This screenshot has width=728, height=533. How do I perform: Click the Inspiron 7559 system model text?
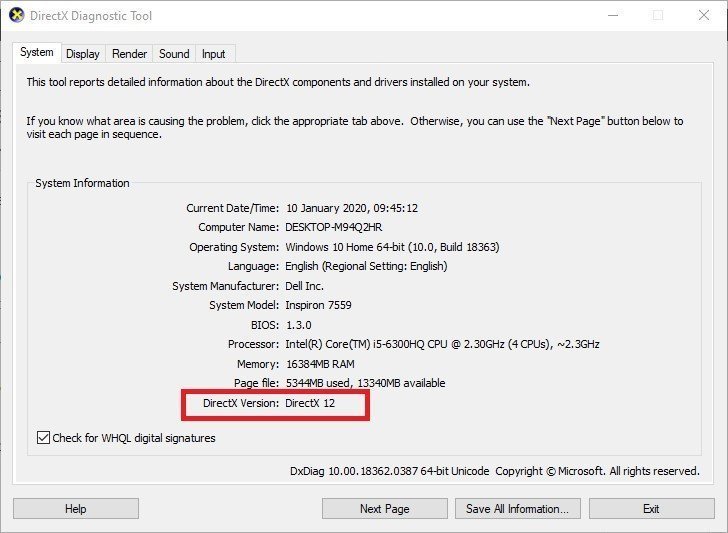click(x=318, y=305)
